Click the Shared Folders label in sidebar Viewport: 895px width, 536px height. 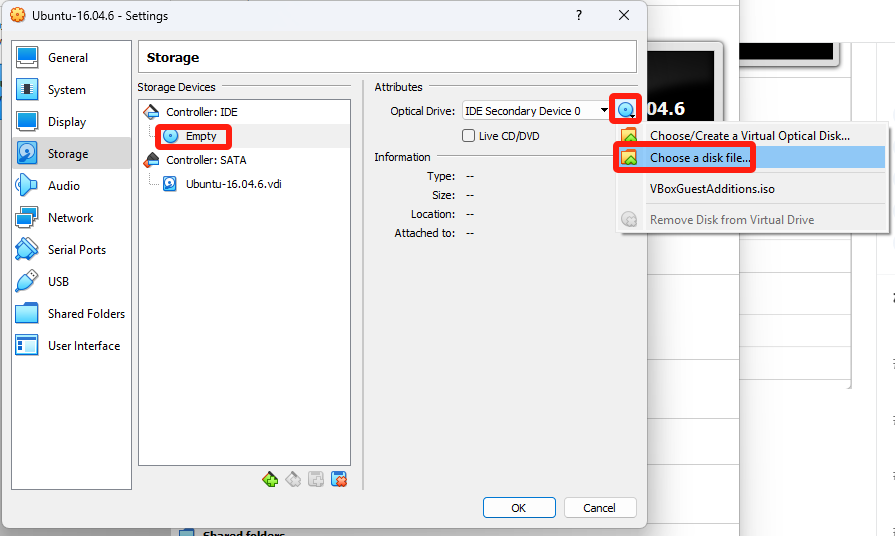tap(86, 313)
